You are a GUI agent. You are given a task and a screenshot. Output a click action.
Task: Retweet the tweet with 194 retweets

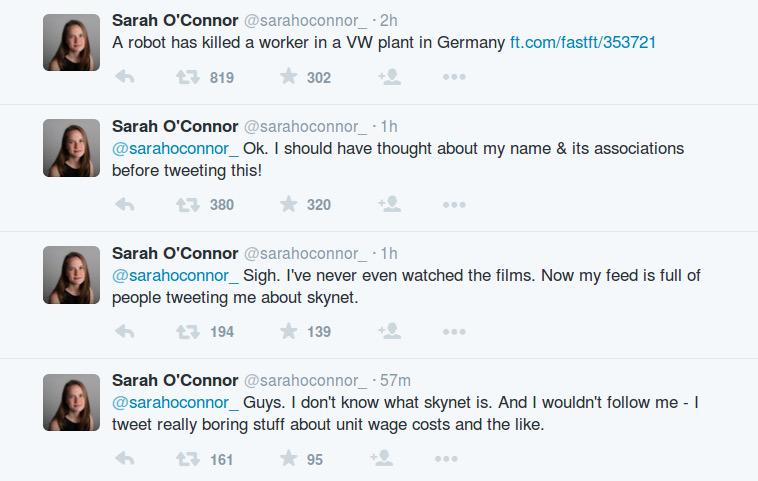tap(187, 331)
